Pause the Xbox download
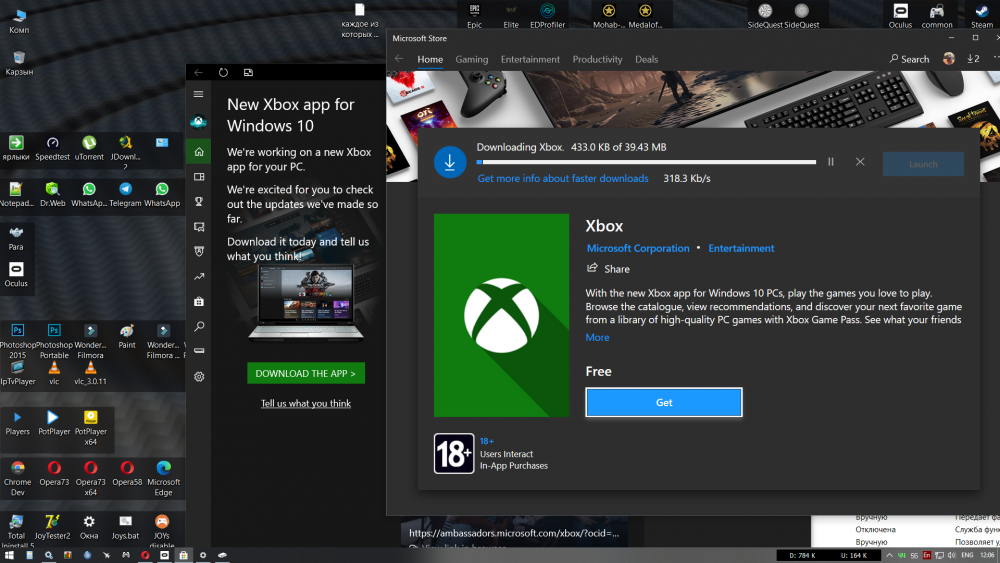Screen dimensions: 1000x563 830,162
